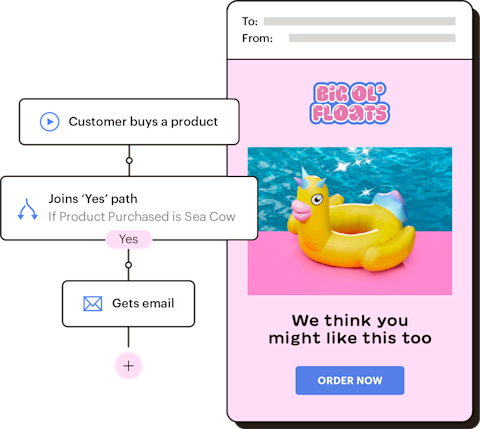
Task: Select the split path branch icon
Action: [x=27, y=209]
